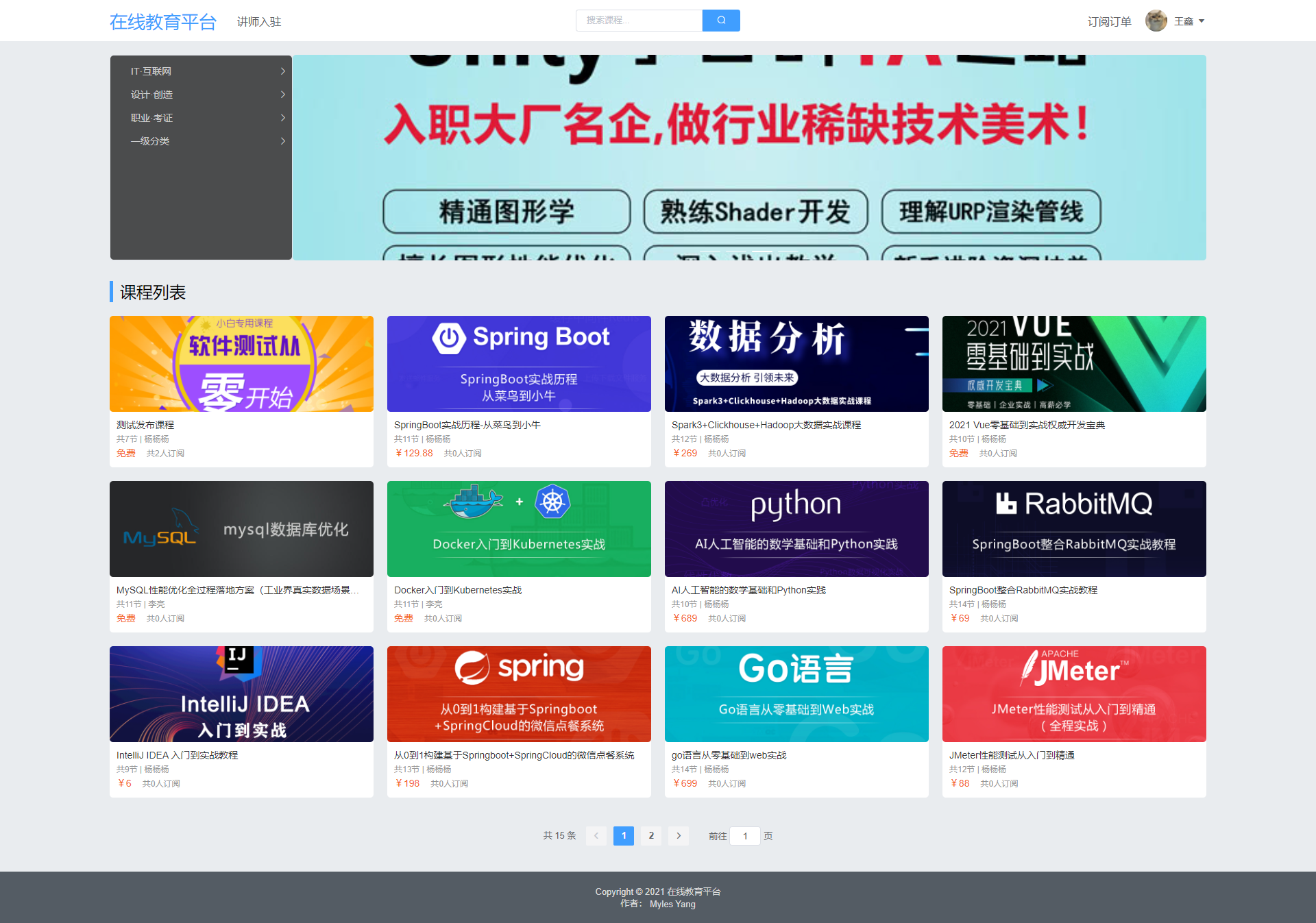The image size is (1316, 923).
Task: Expand the 职业·考证 category arrow
Action: coord(282,118)
